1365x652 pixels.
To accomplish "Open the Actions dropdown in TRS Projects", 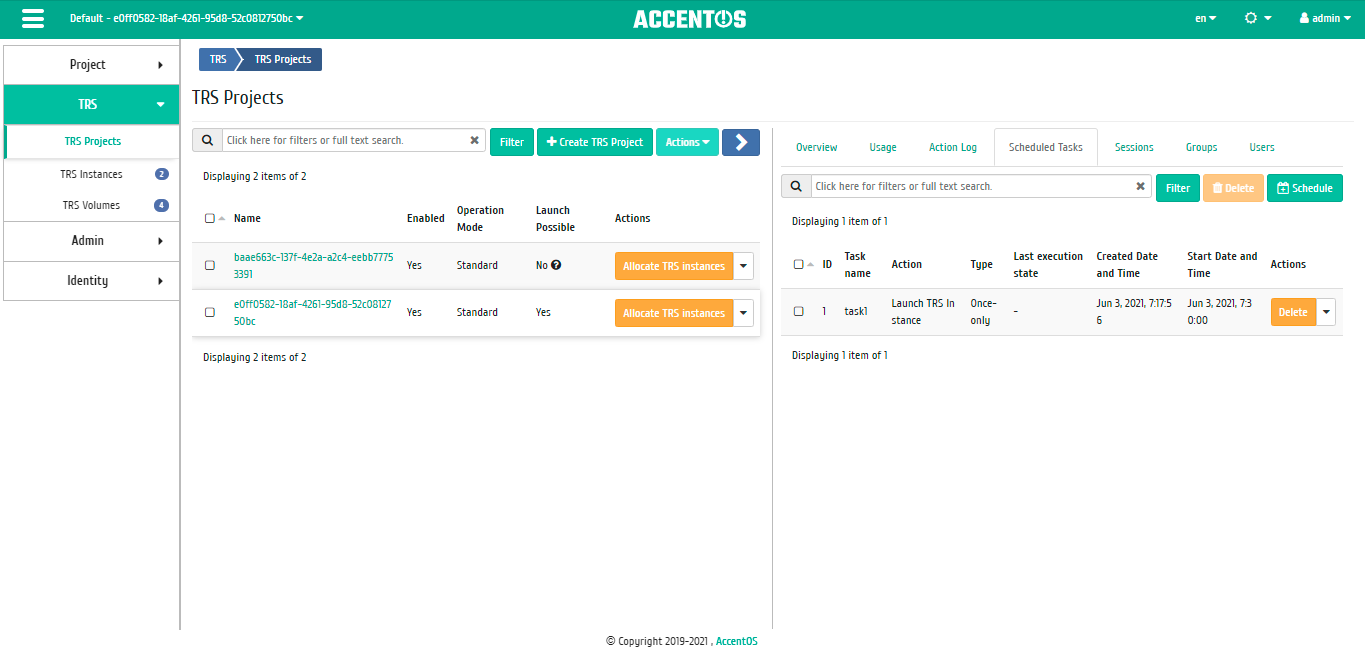I will coord(687,142).
